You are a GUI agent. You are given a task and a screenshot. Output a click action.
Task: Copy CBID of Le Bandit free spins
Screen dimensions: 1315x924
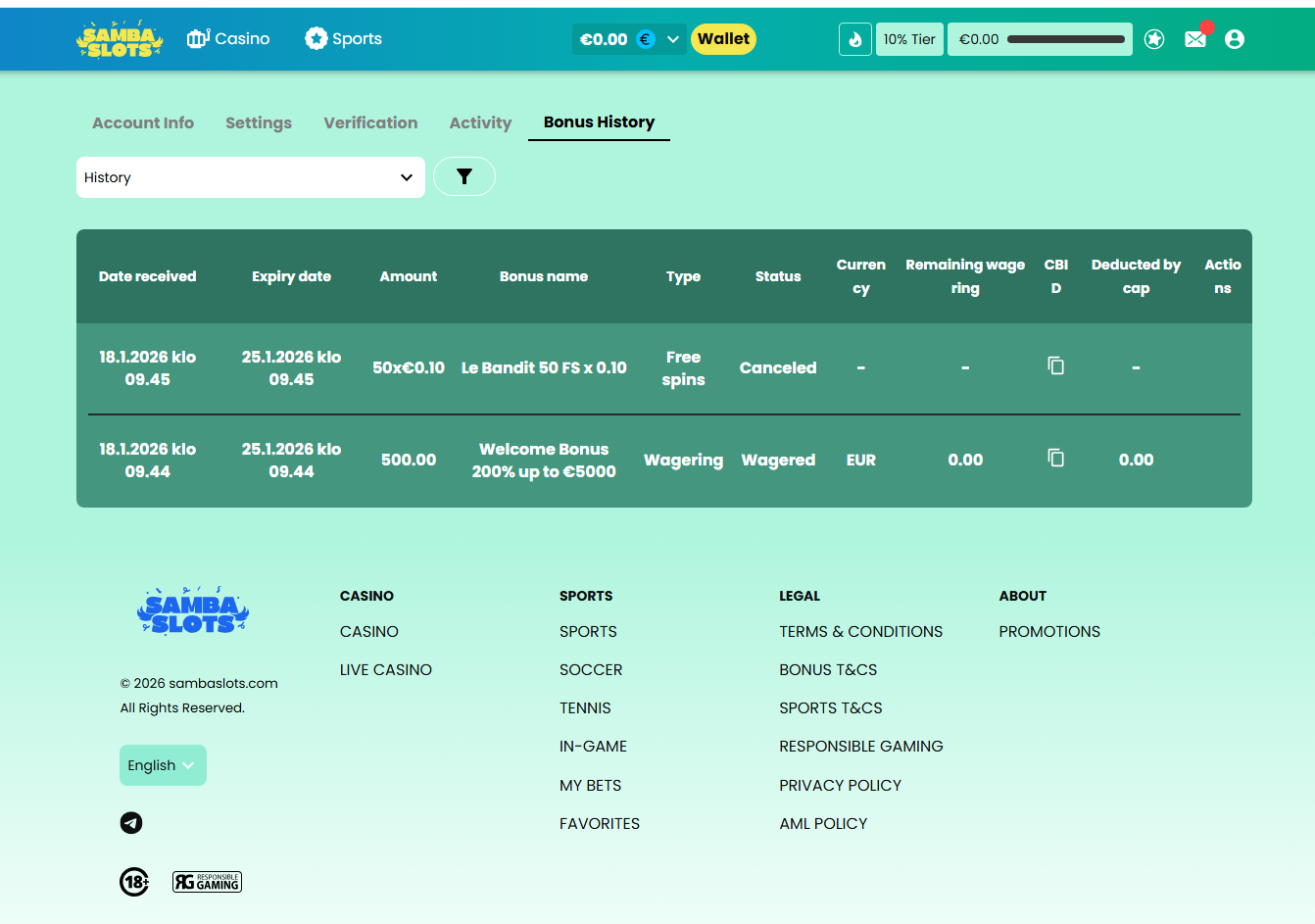point(1055,365)
